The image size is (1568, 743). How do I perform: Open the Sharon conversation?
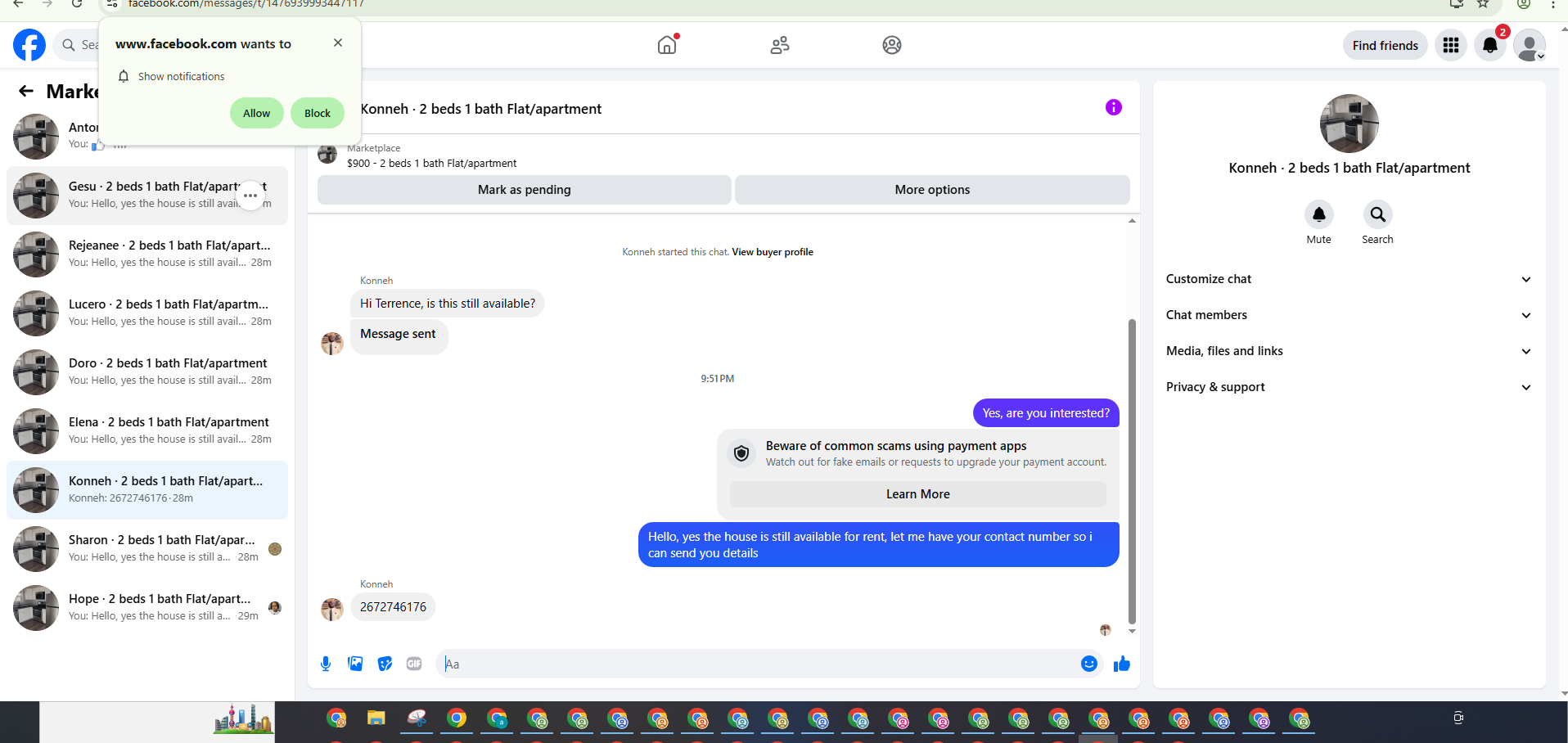[x=147, y=549]
